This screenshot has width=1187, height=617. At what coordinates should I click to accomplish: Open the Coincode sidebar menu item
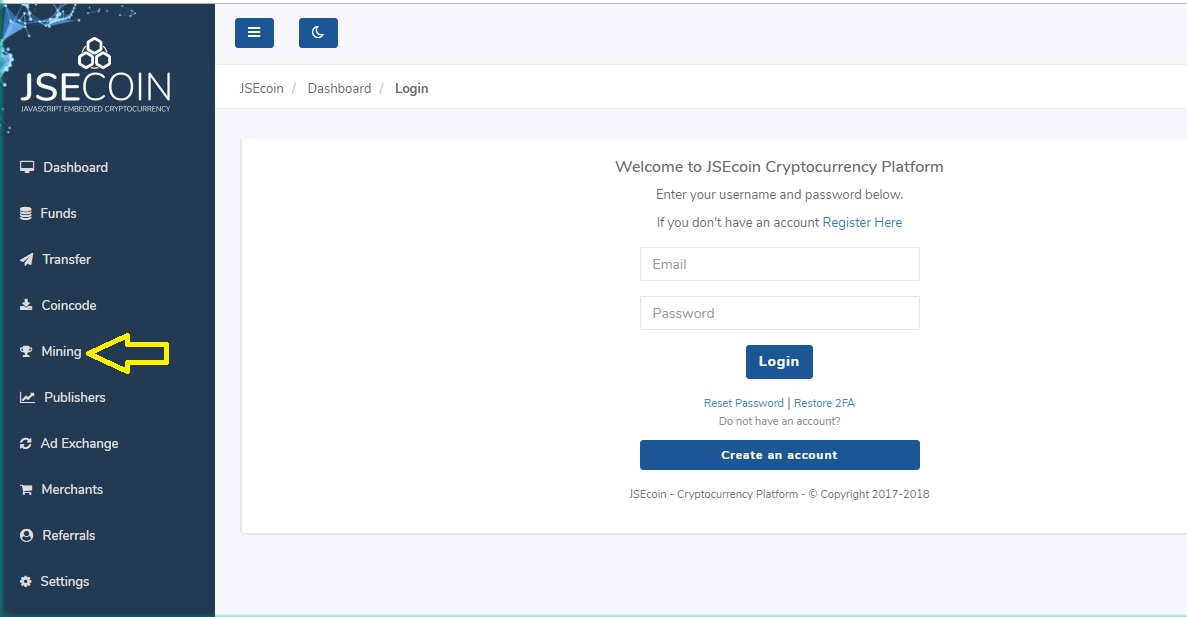(x=69, y=306)
